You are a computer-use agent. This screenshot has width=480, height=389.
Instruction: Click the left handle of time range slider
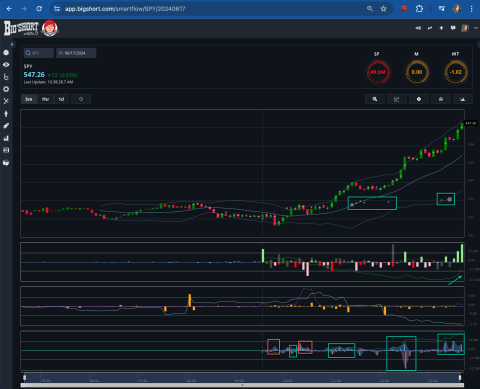coord(24,377)
